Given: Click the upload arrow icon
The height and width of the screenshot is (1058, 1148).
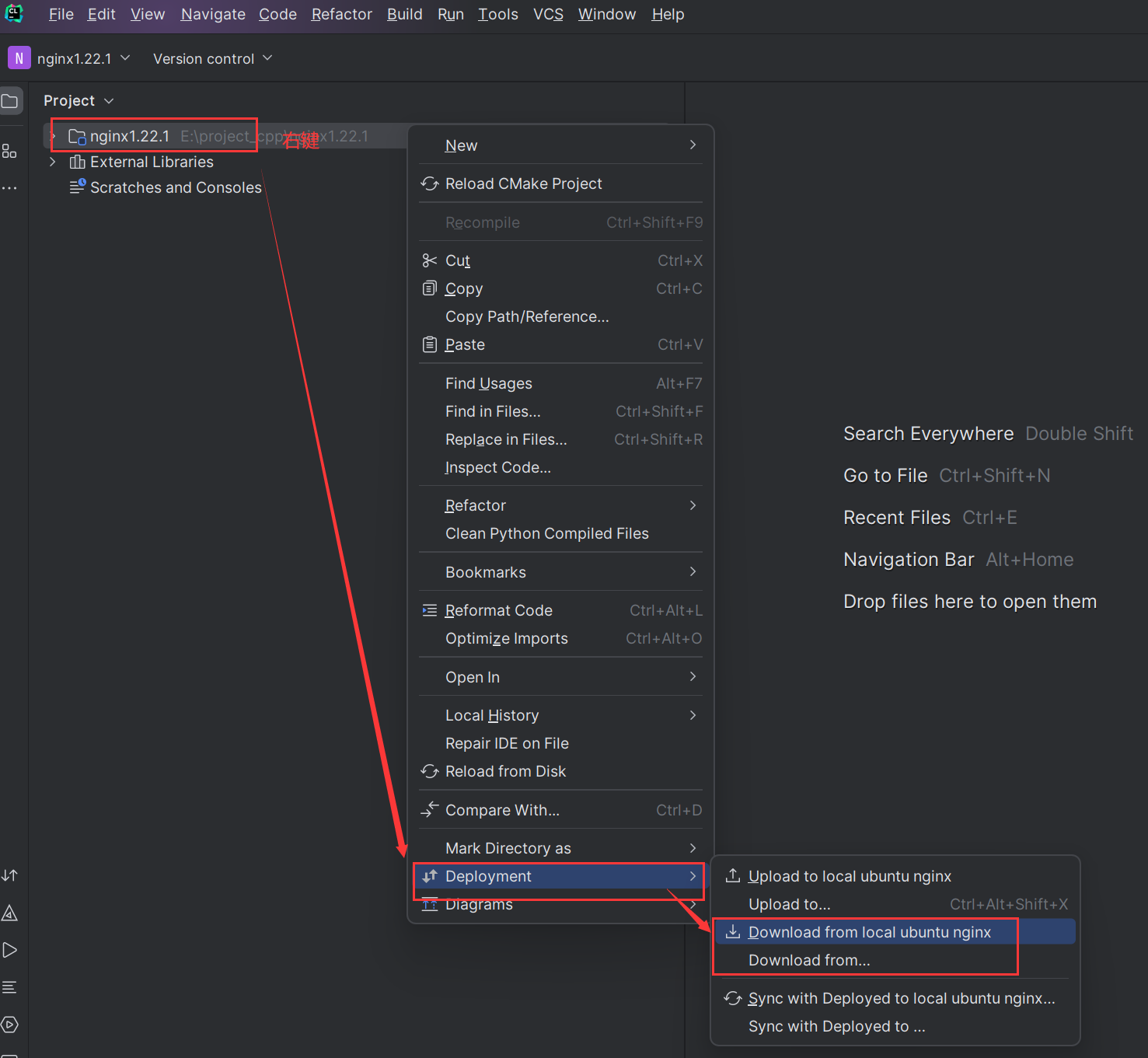Looking at the screenshot, I should 733,876.
